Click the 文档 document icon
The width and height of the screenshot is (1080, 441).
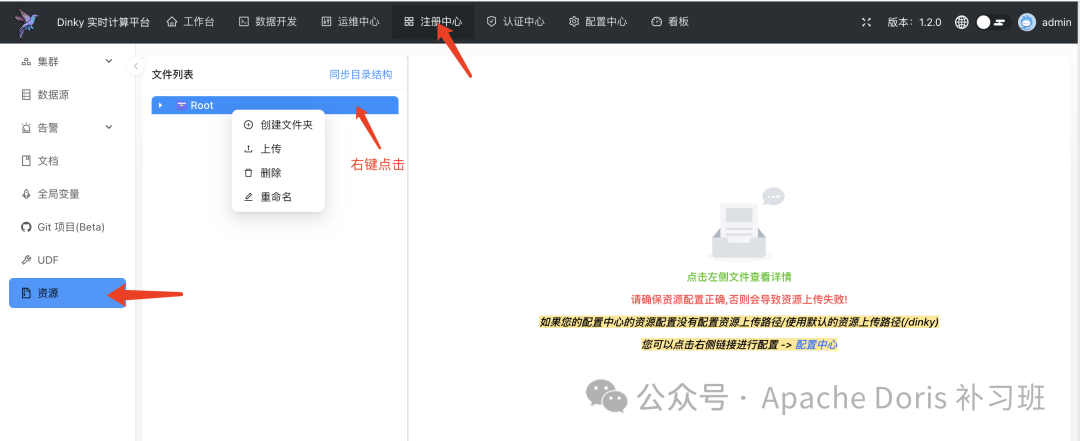point(26,161)
